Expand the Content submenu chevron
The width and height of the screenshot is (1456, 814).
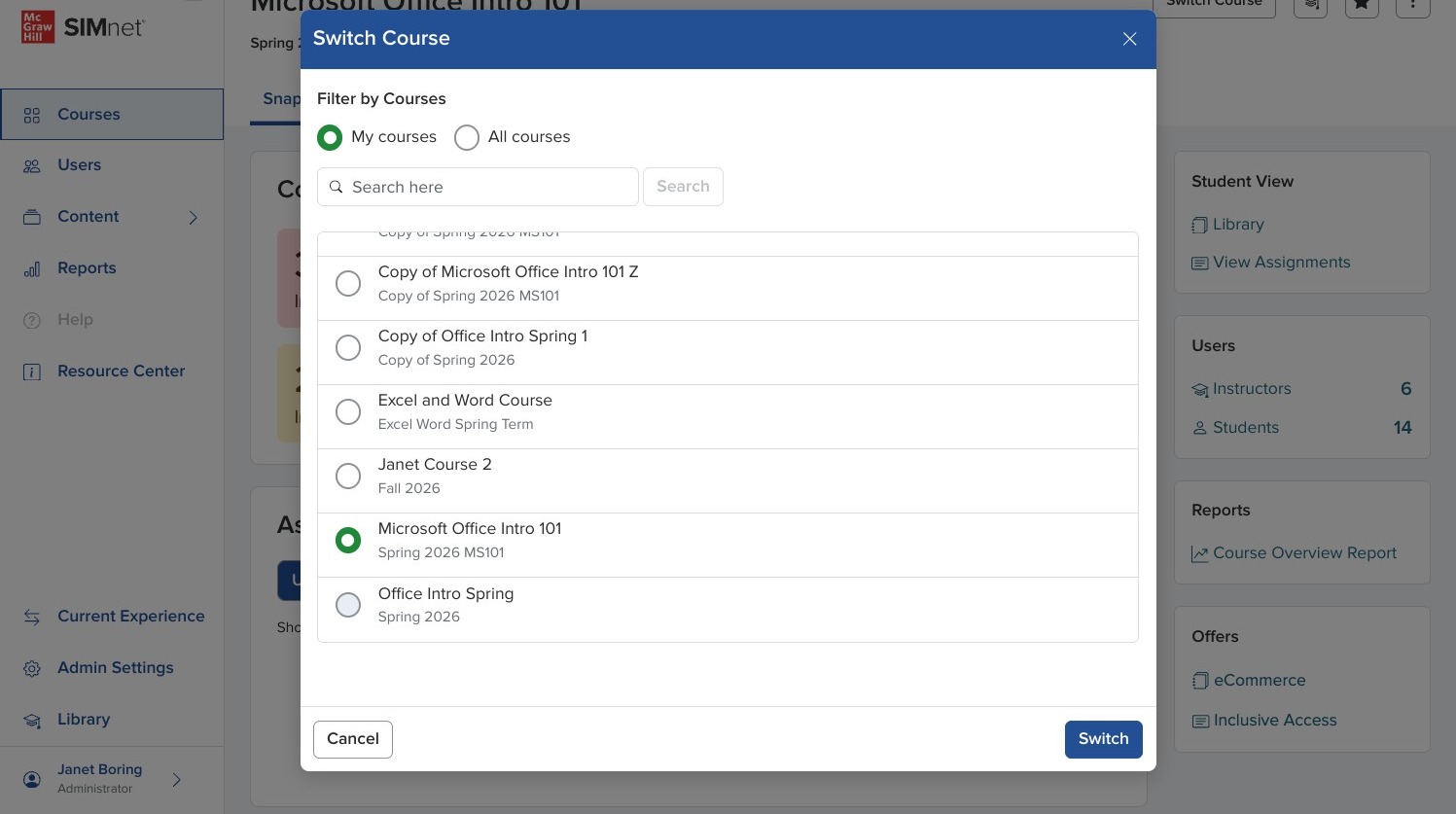(193, 218)
